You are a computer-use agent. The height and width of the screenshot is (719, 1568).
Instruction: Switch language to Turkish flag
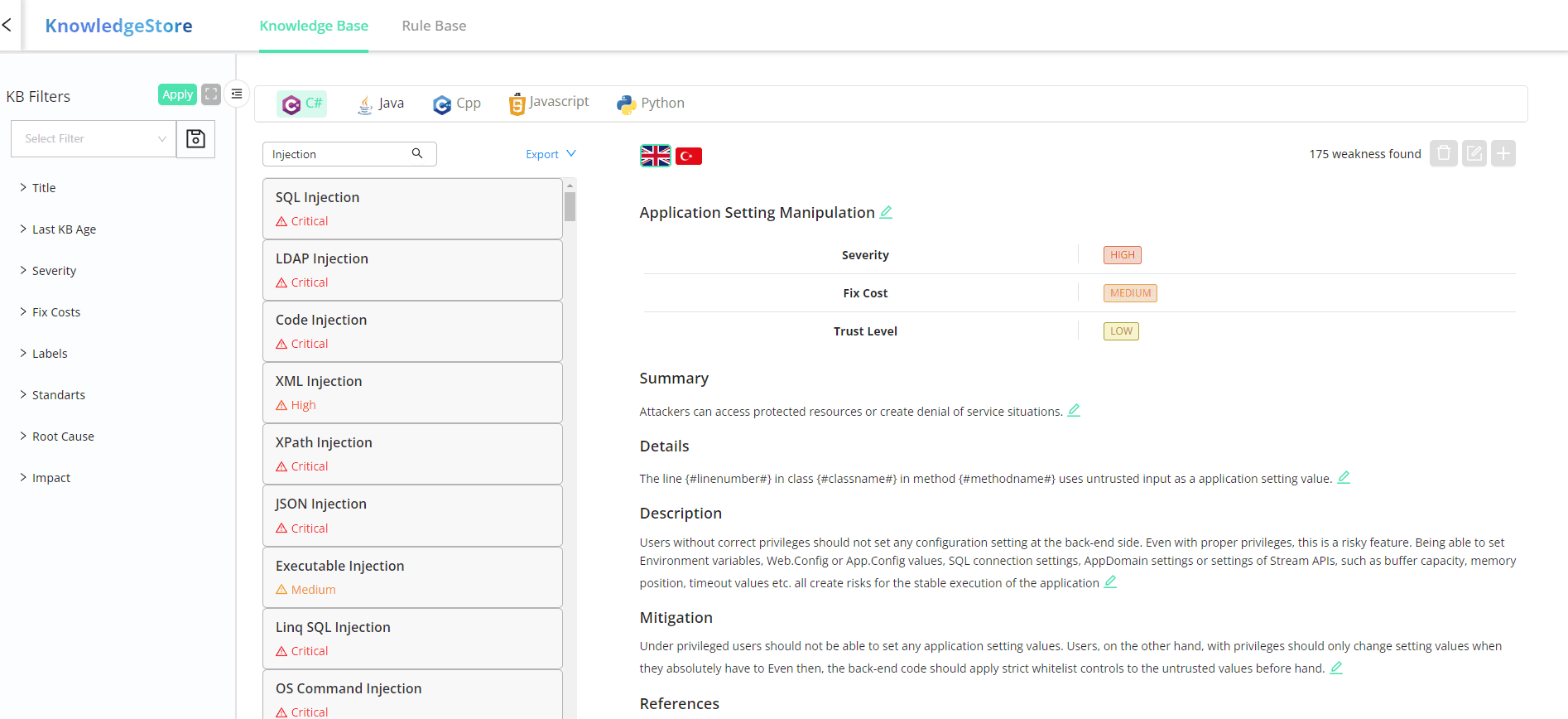[x=688, y=156]
